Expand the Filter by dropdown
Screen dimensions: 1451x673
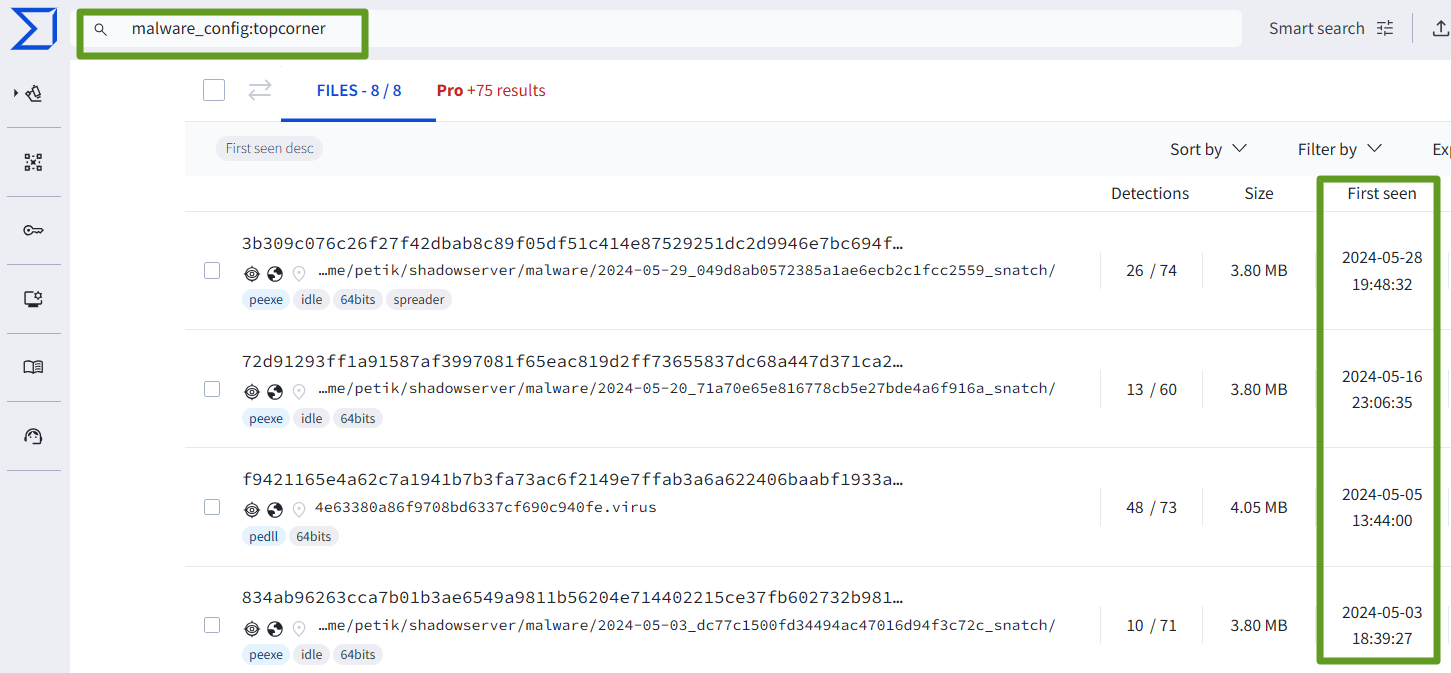coord(1339,149)
